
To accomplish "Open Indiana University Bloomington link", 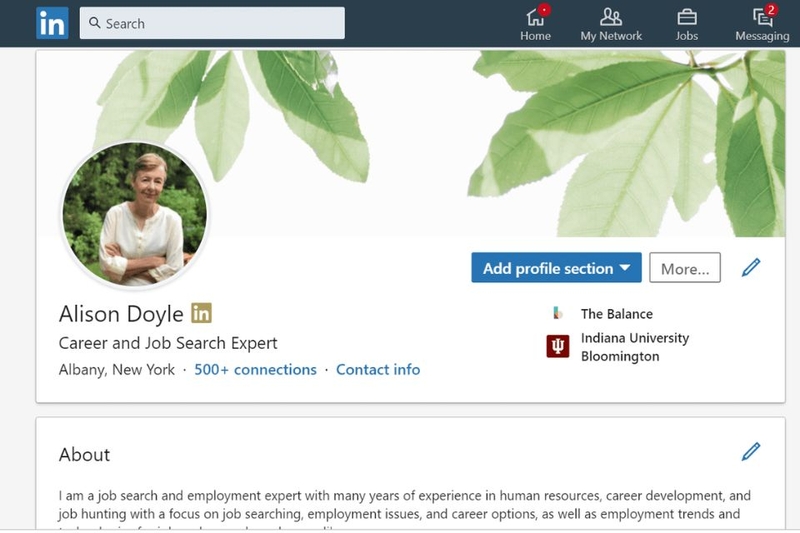I will (x=635, y=347).
